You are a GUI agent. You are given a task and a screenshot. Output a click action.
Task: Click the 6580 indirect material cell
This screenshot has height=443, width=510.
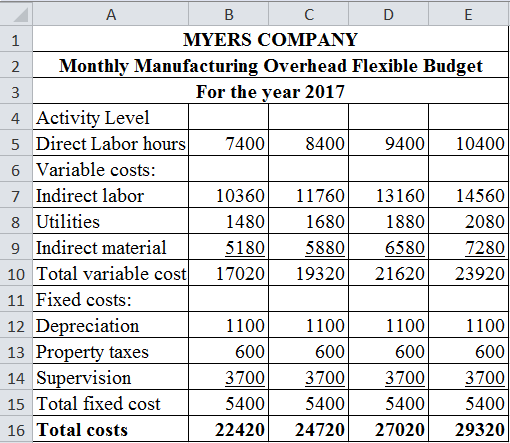coord(389,247)
